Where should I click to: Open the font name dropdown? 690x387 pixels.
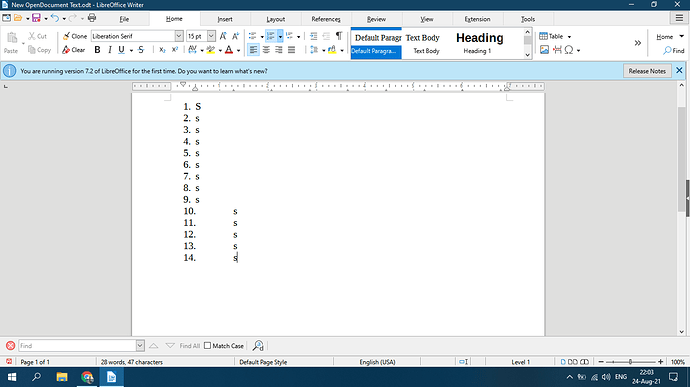179,36
